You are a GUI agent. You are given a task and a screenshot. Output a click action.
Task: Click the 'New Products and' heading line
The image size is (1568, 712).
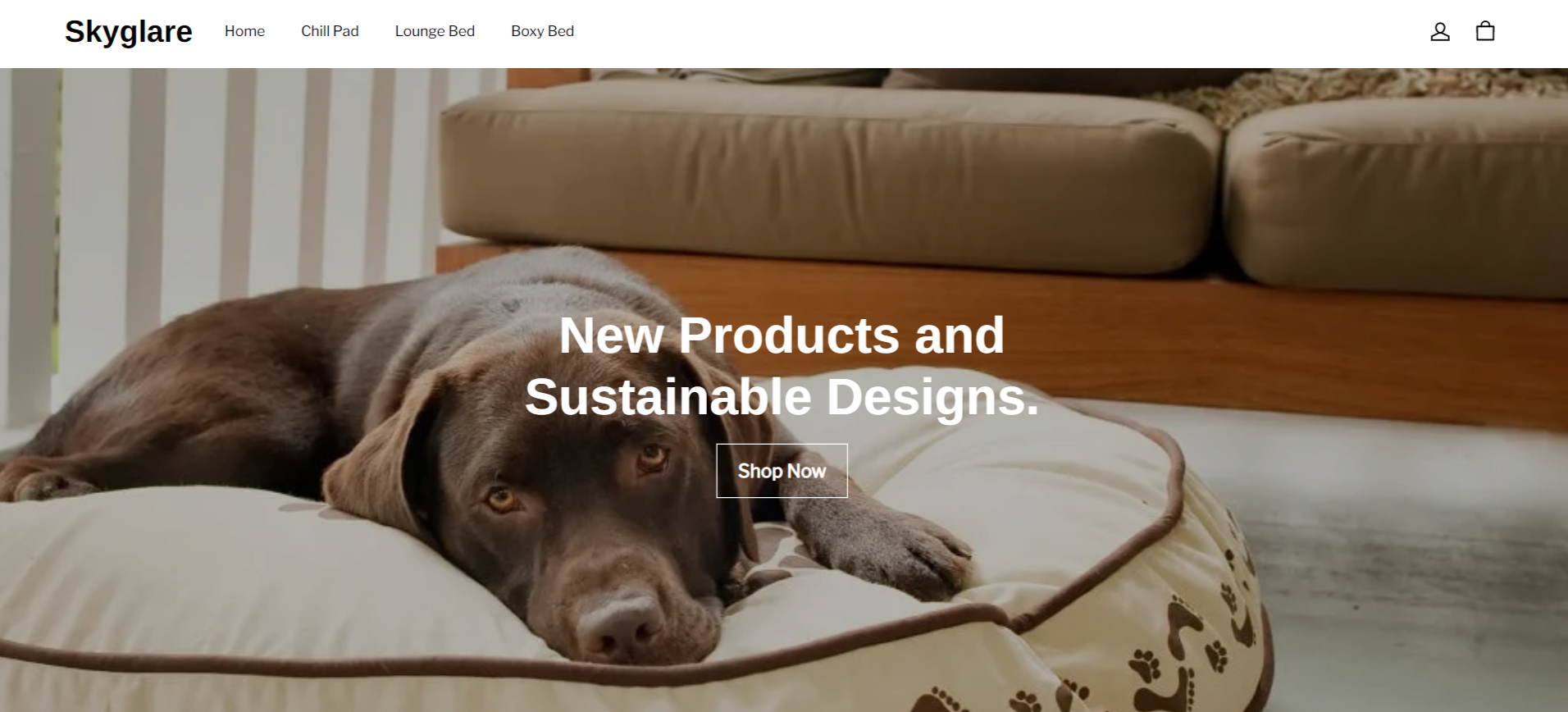[782, 335]
